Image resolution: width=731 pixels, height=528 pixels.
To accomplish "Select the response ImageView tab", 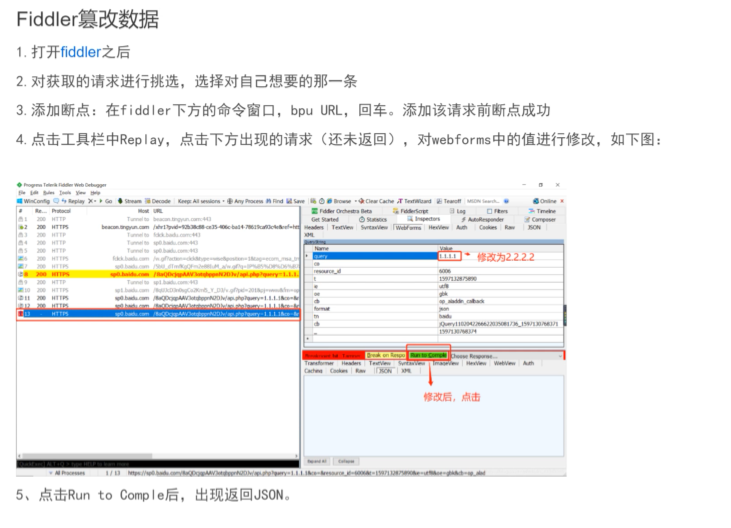I will (x=446, y=363).
